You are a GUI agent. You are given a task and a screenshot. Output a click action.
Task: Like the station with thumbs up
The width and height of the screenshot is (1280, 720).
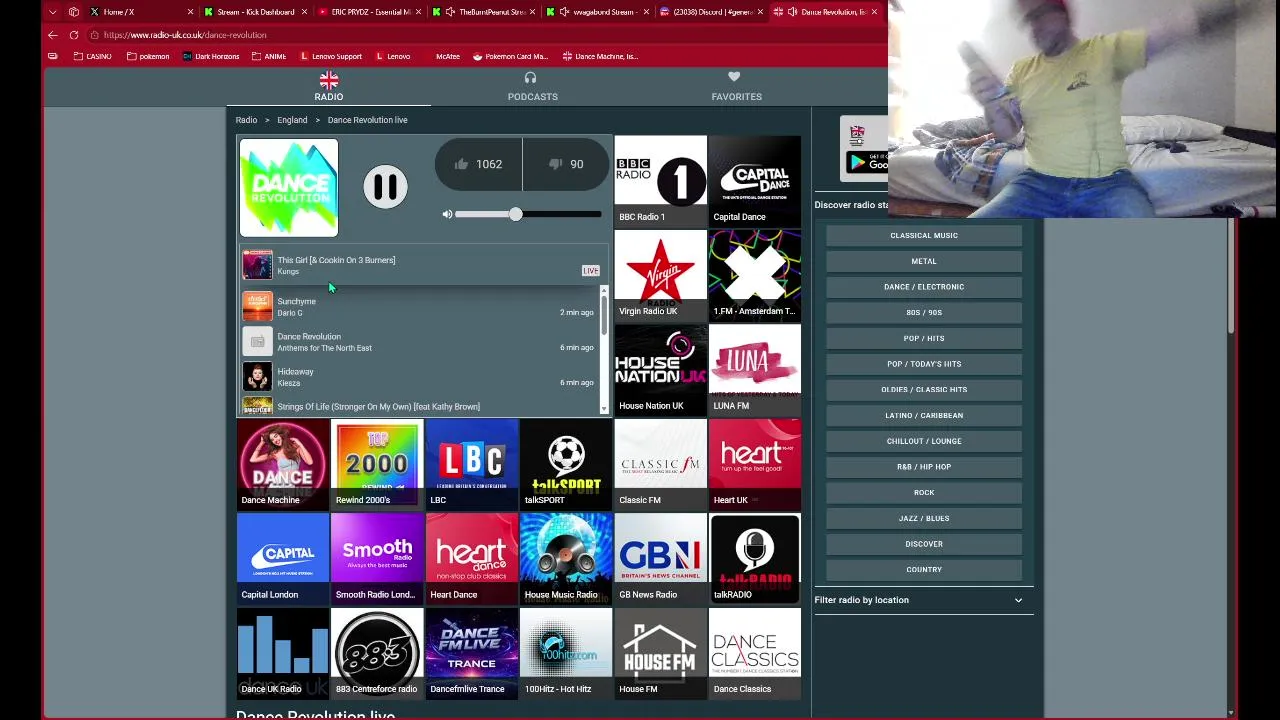pyautogui.click(x=478, y=164)
